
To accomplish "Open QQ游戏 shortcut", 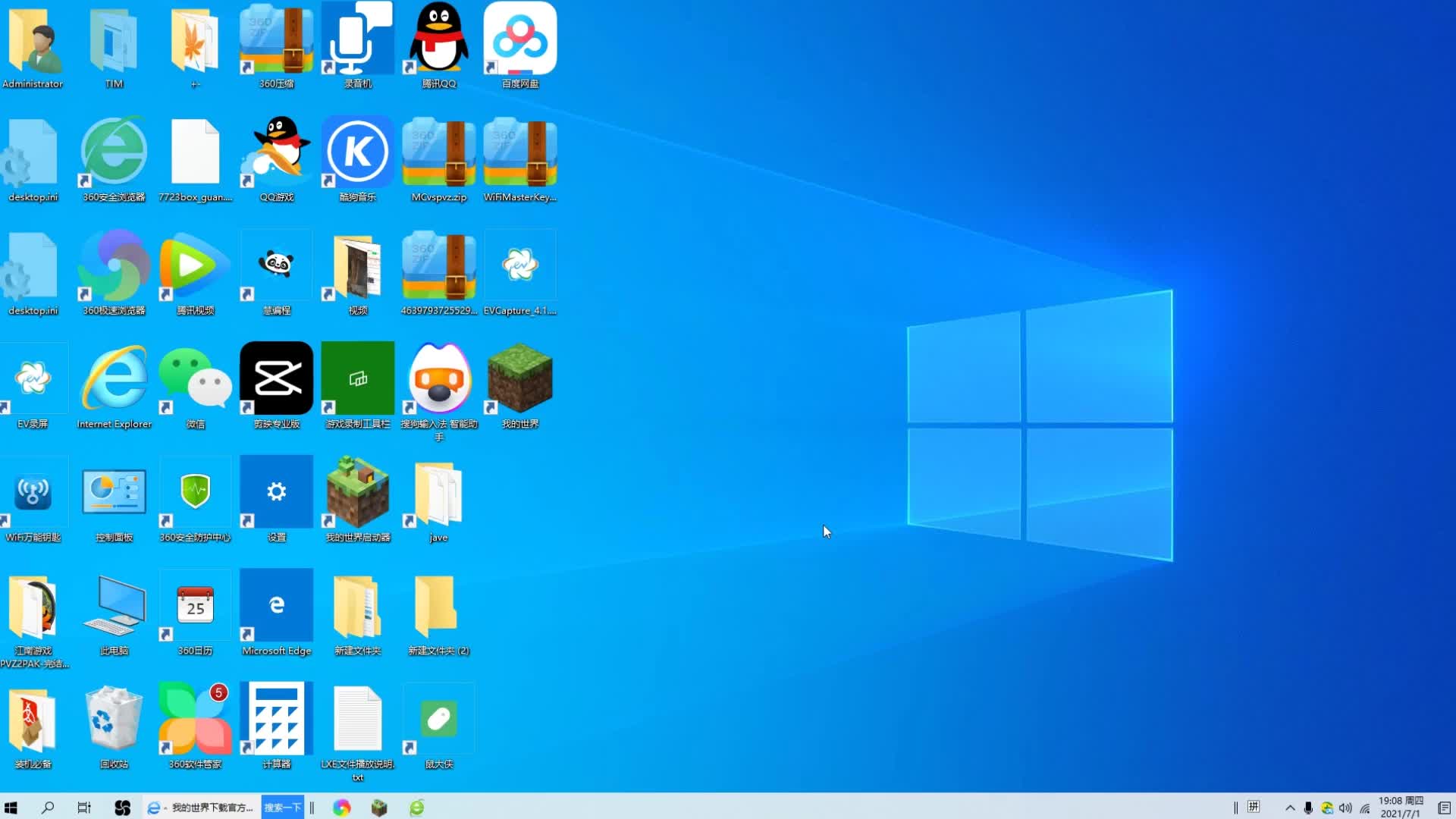I will [x=276, y=159].
